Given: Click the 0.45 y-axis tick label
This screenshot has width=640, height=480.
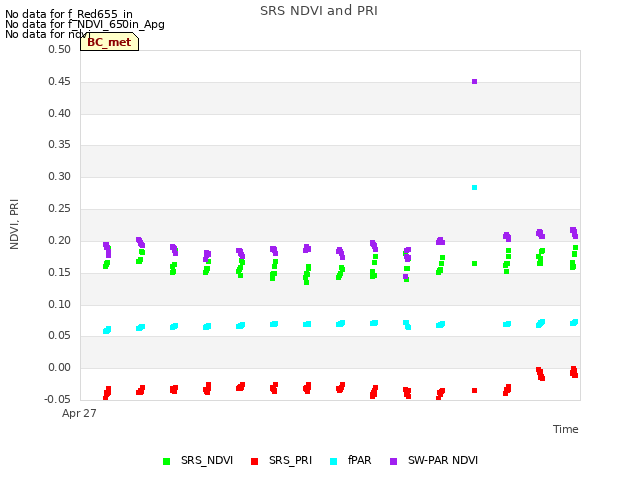Looking at the screenshot, I should (x=59, y=81).
